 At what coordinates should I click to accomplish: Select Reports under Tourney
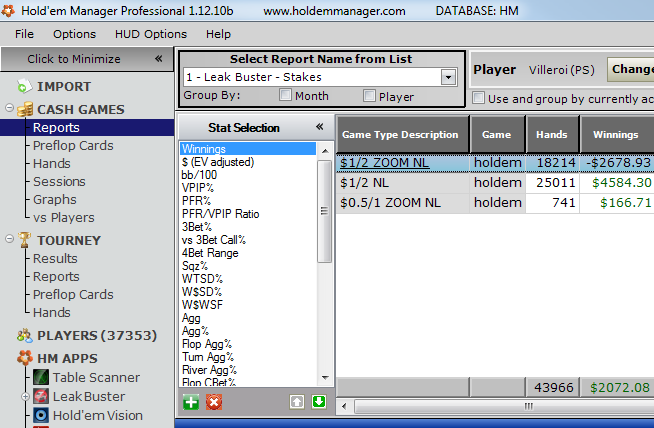coord(56,276)
